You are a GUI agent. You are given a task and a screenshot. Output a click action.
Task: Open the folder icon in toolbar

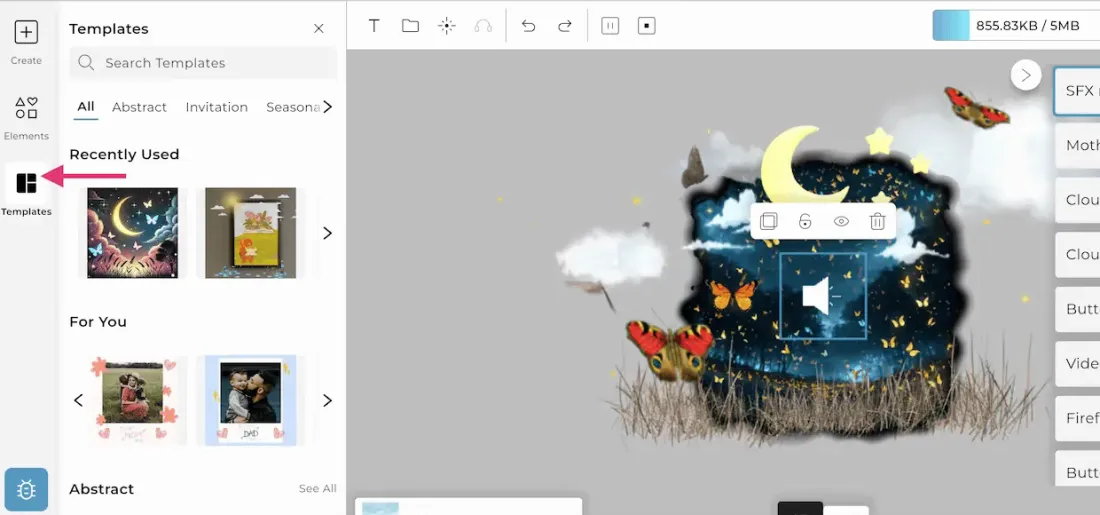click(410, 26)
